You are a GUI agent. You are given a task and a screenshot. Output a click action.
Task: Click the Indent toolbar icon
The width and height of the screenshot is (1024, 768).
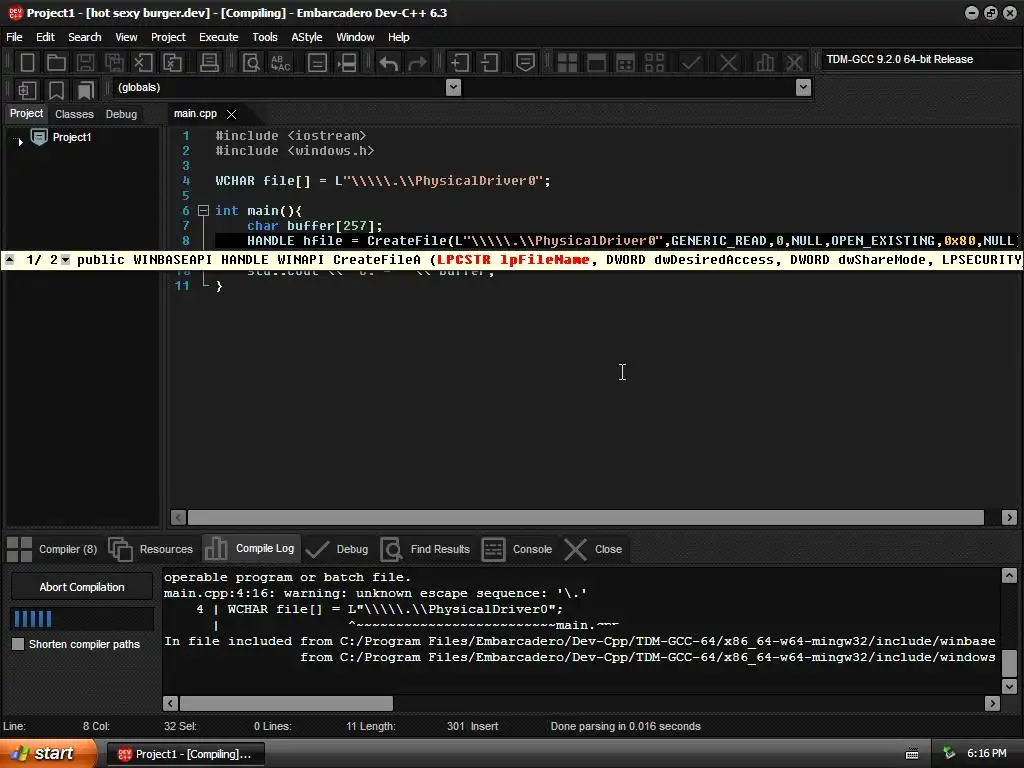(460, 63)
